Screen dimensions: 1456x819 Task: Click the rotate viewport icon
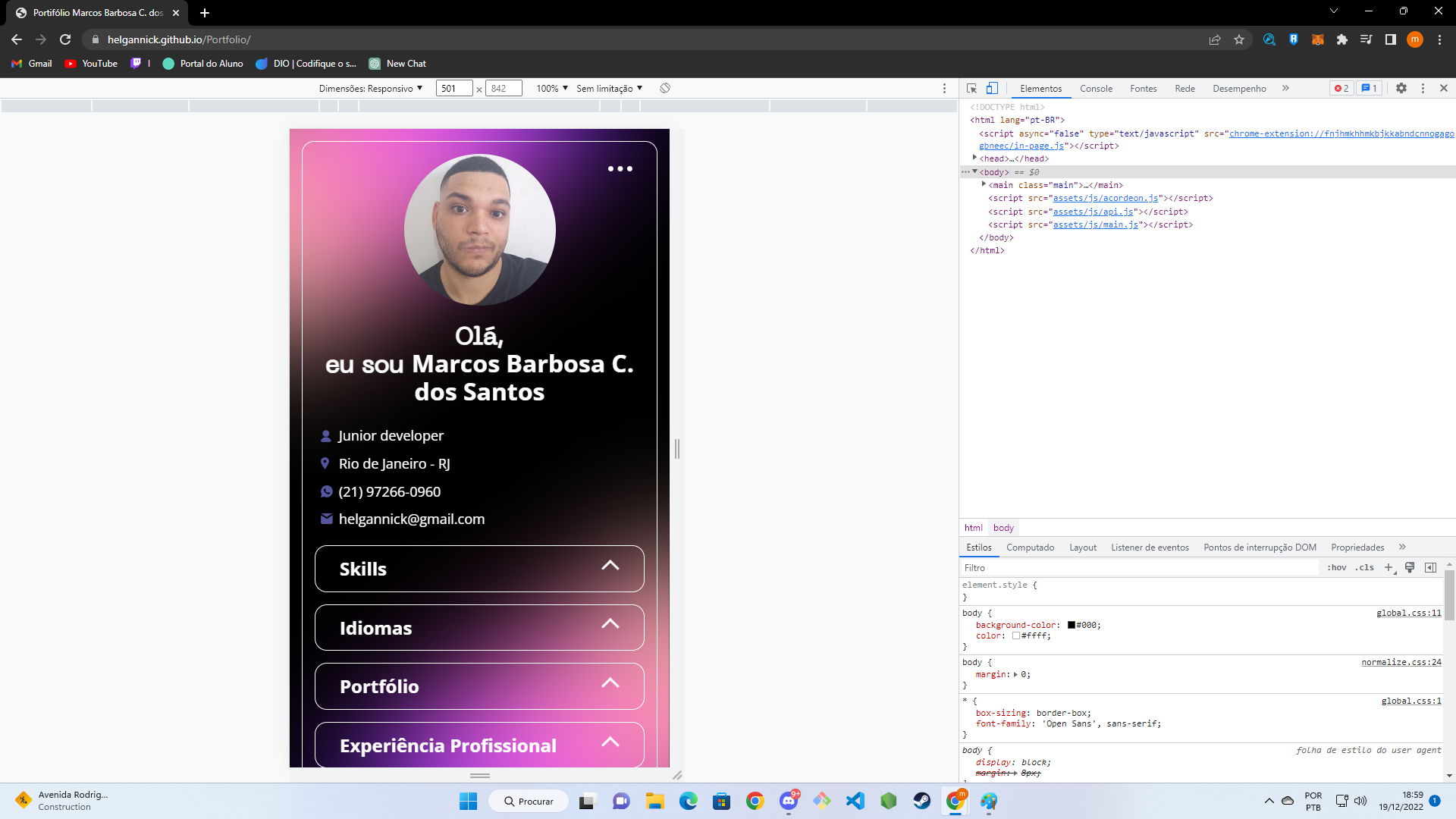(665, 89)
